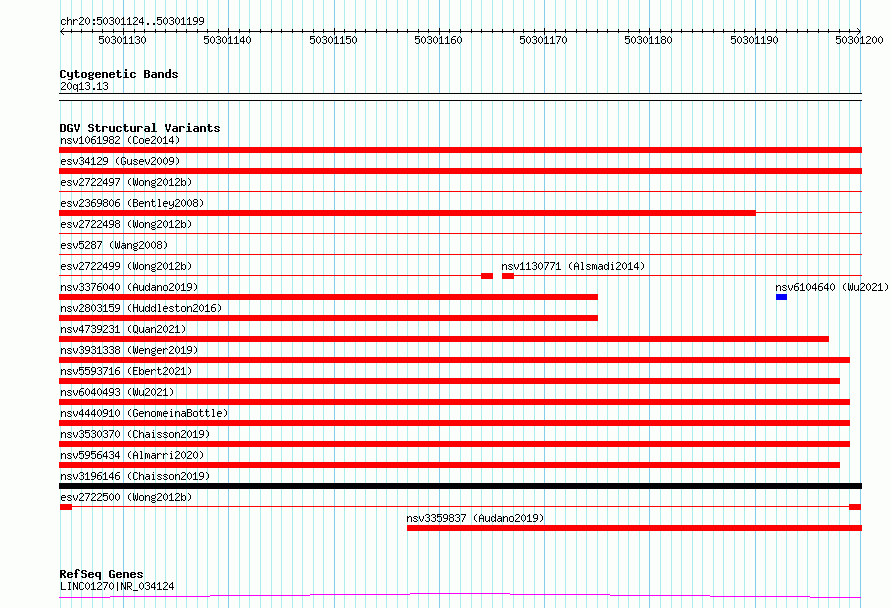Click the thick red esv2369806 bar
Viewport: 890px width, 608px height.
(408, 213)
